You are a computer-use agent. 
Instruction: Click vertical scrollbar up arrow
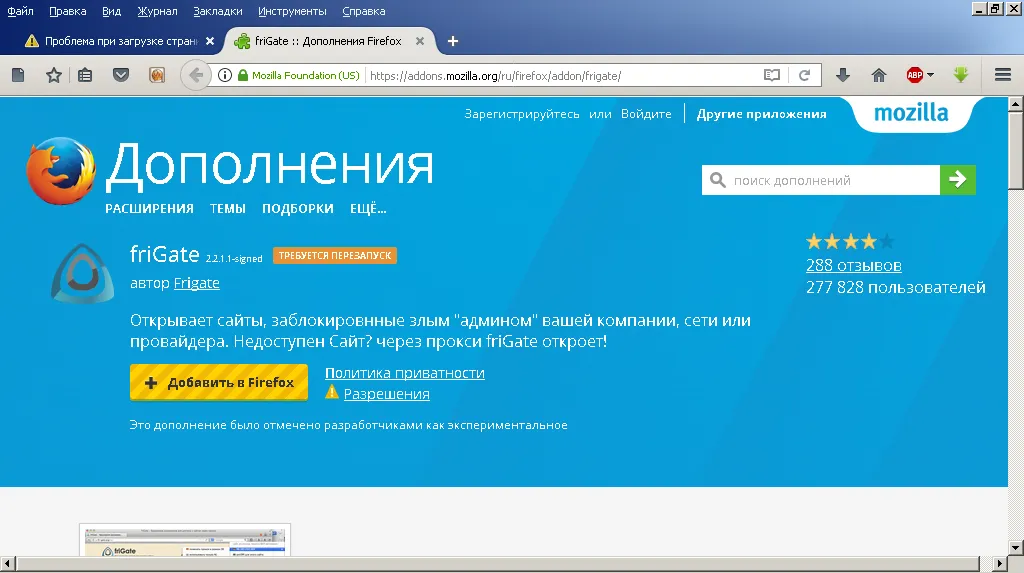click(1016, 104)
